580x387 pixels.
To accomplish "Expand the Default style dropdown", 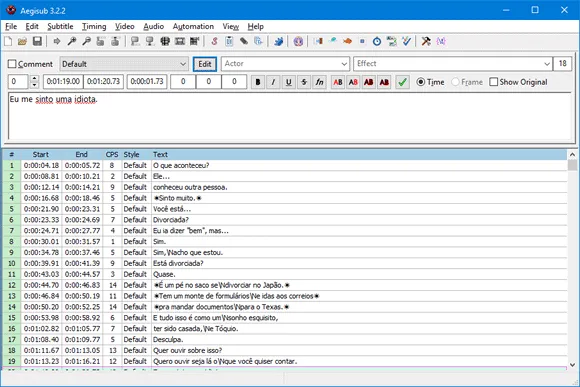I will click(124, 64).
